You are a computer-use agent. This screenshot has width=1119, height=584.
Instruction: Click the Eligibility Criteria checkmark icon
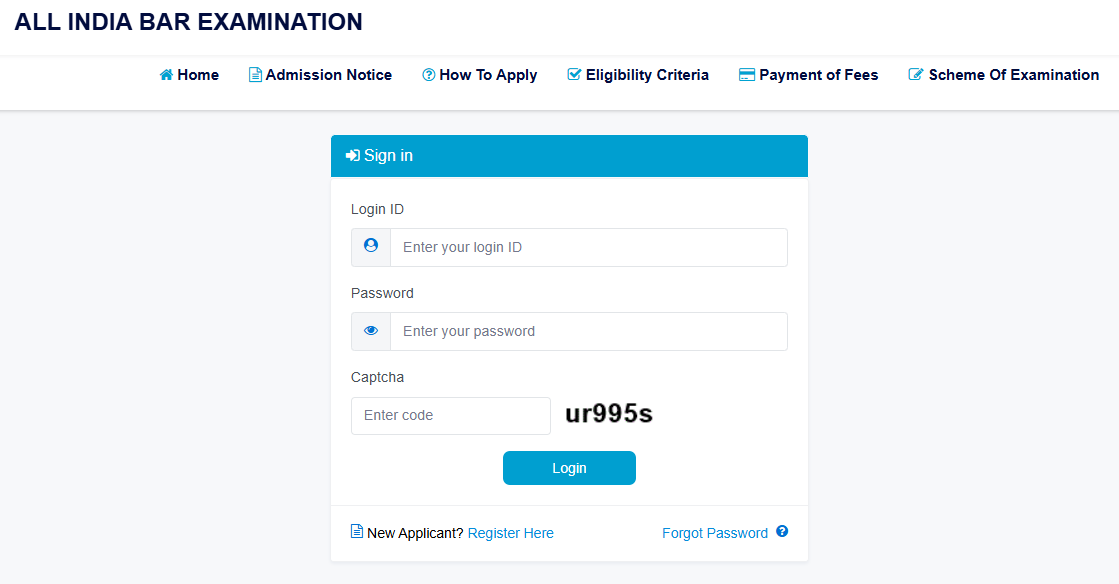pos(574,75)
